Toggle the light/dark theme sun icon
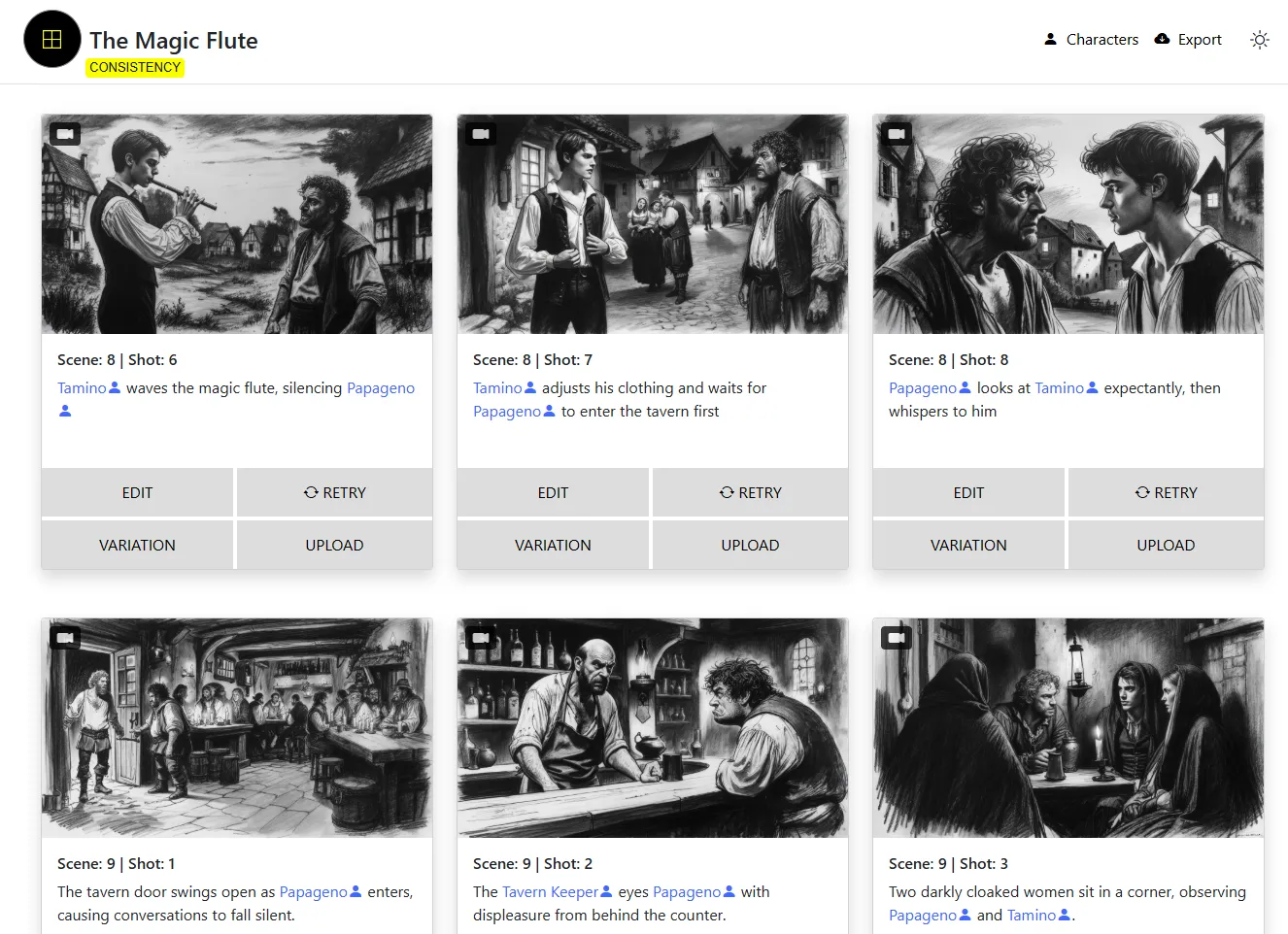Image resolution: width=1288 pixels, height=934 pixels. [x=1259, y=40]
